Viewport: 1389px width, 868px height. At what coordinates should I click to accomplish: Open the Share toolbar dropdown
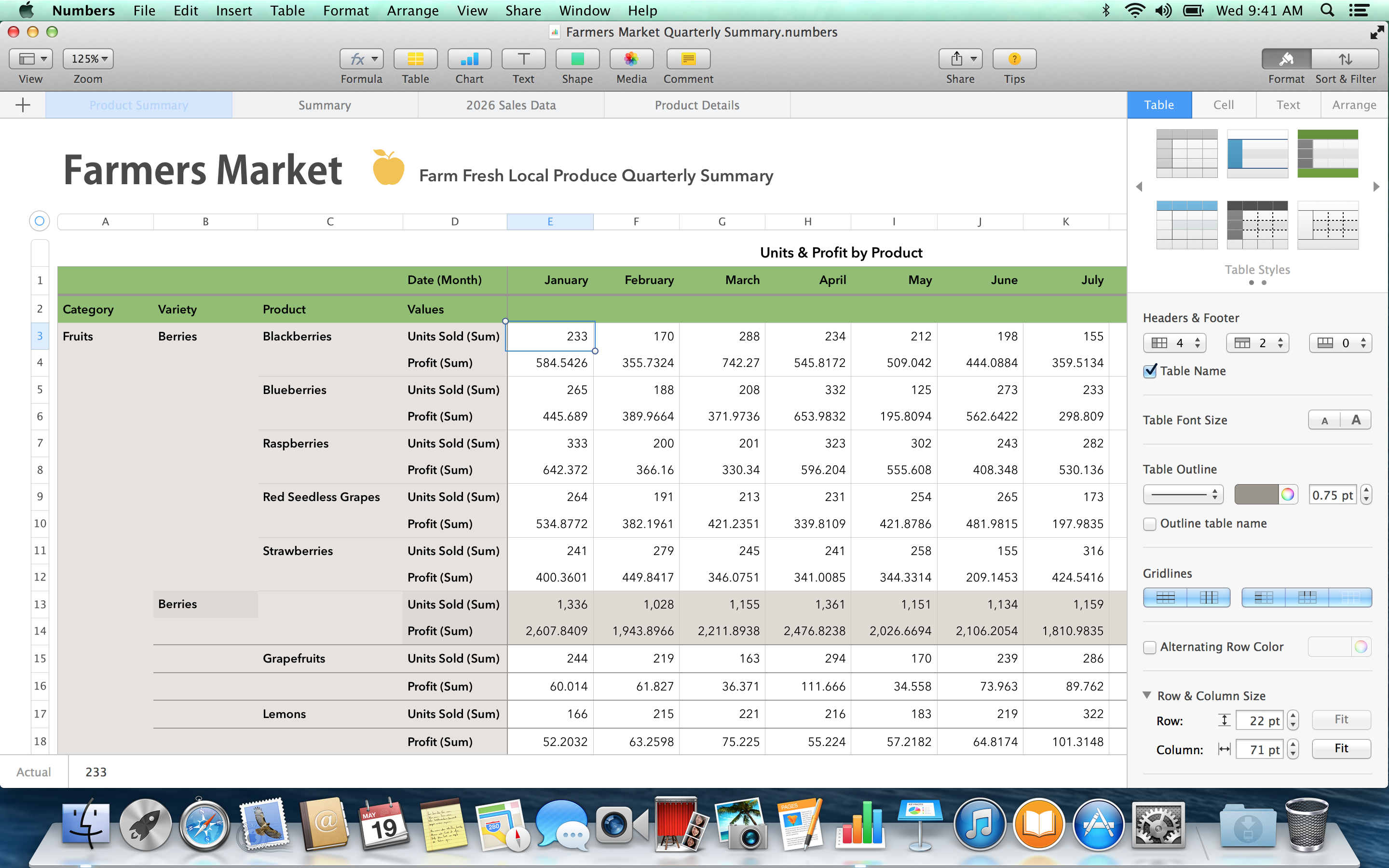click(x=960, y=59)
